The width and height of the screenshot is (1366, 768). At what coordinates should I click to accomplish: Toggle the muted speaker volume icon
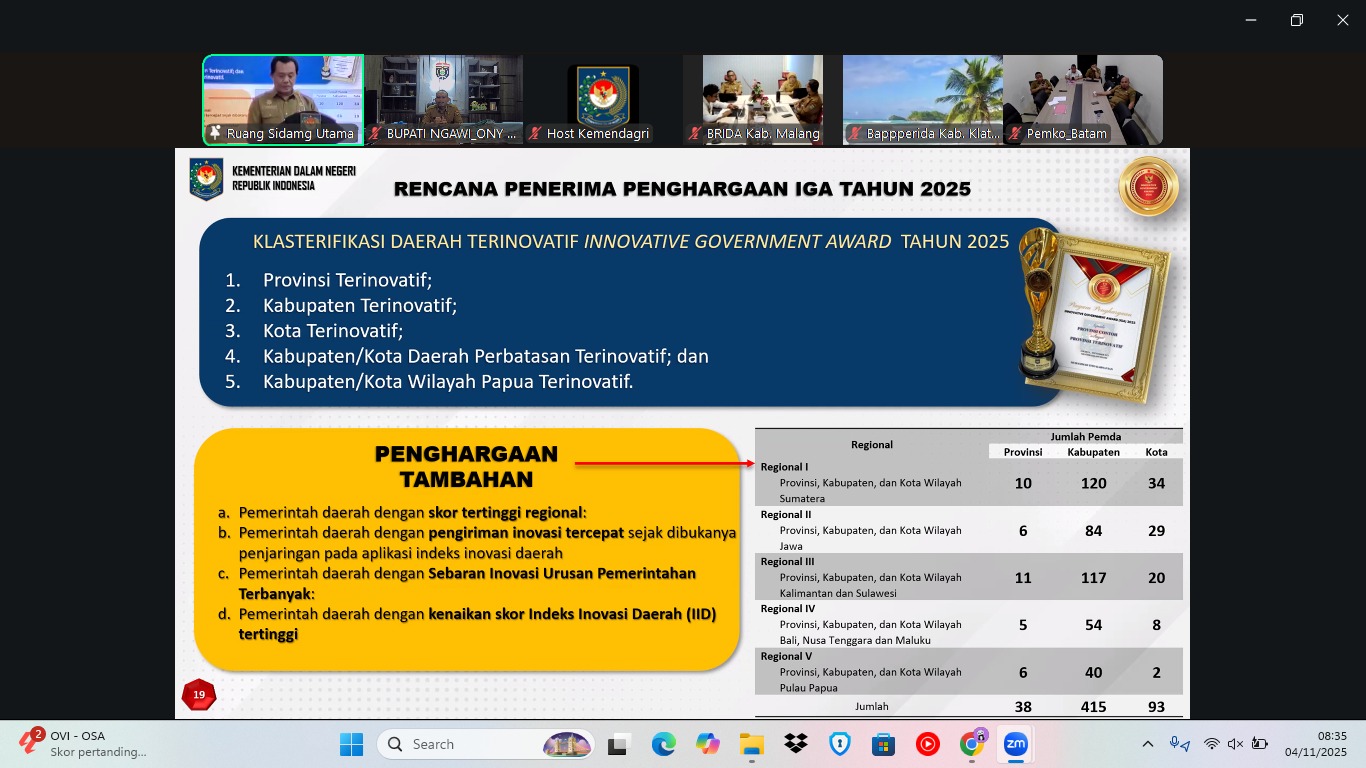[1235, 744]
